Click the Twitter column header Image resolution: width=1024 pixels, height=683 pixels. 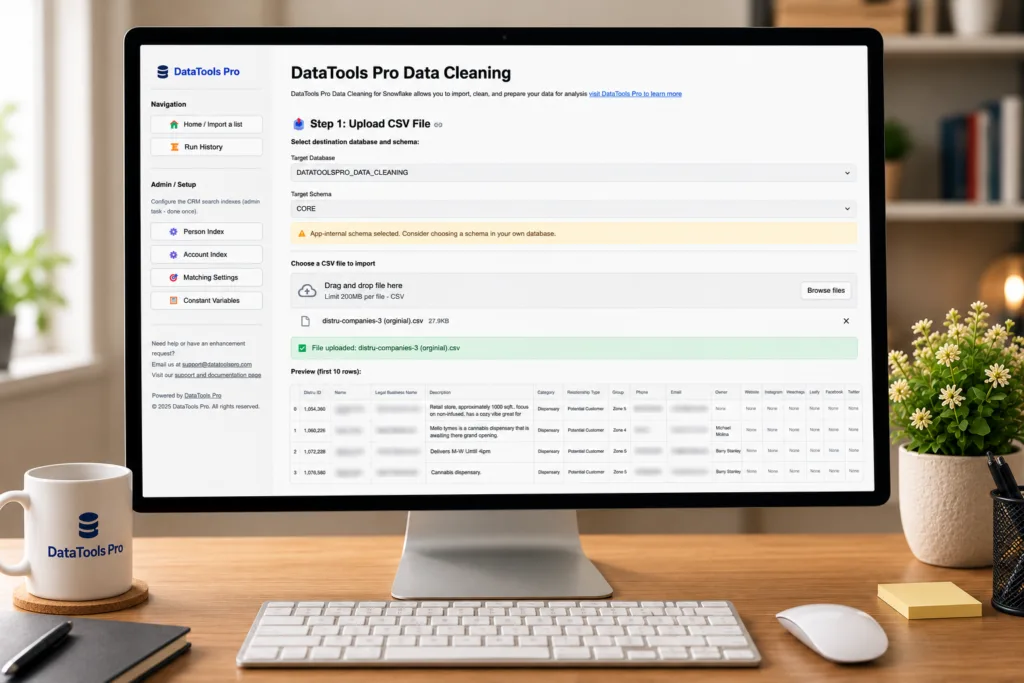(854, 392)
